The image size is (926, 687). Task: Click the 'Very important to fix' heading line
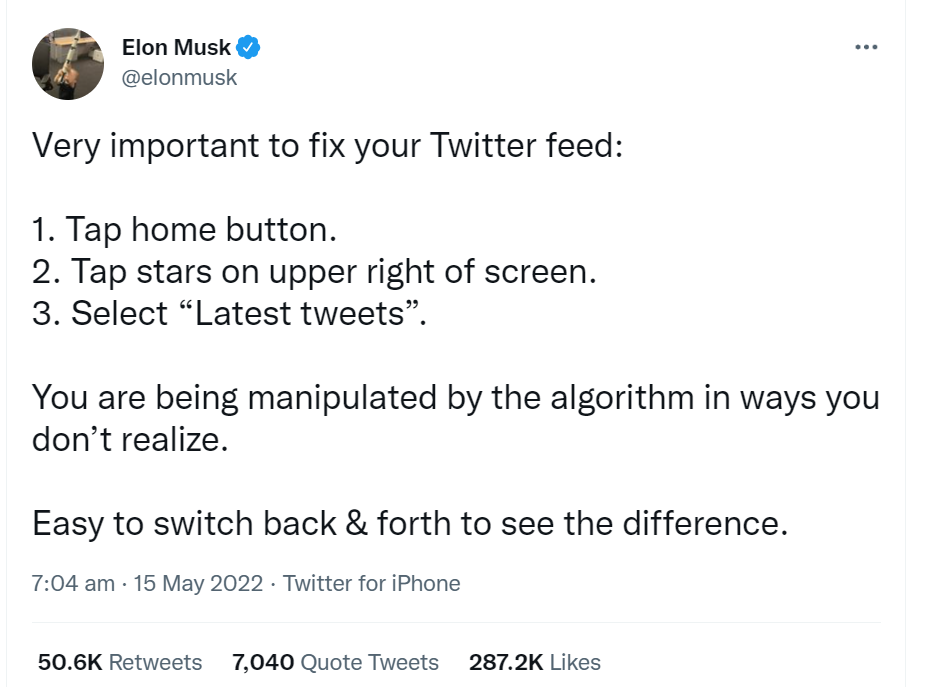pos(328,146)
